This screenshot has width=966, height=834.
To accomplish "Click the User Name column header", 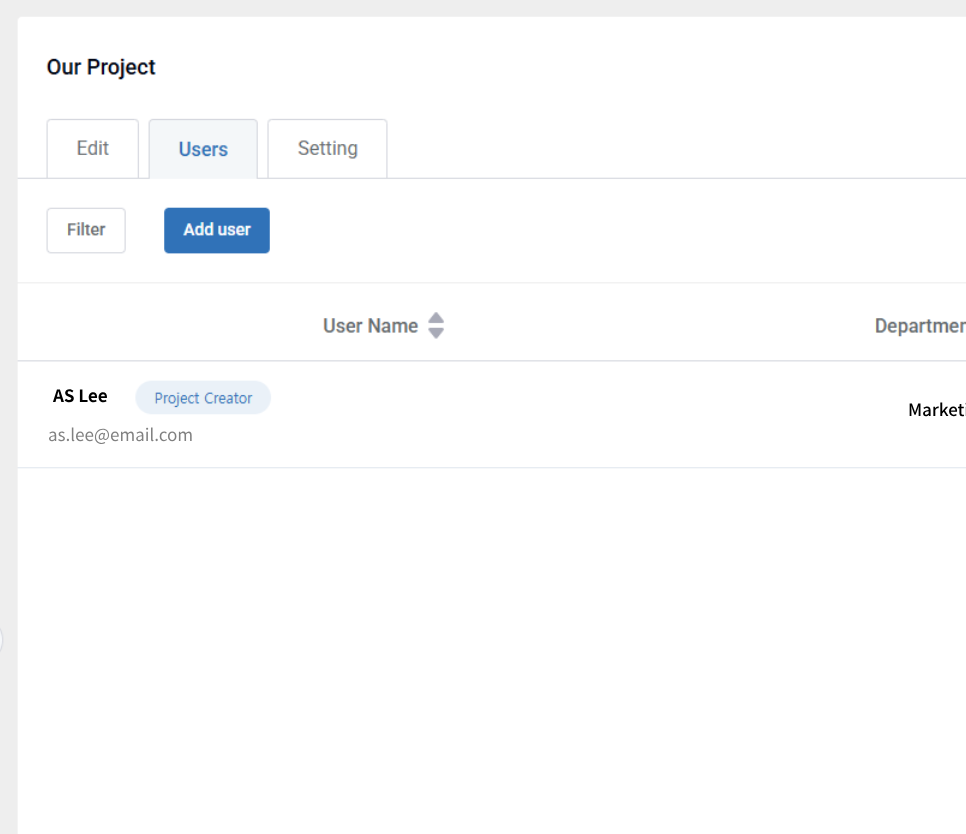I will click(x=370, y=326).
